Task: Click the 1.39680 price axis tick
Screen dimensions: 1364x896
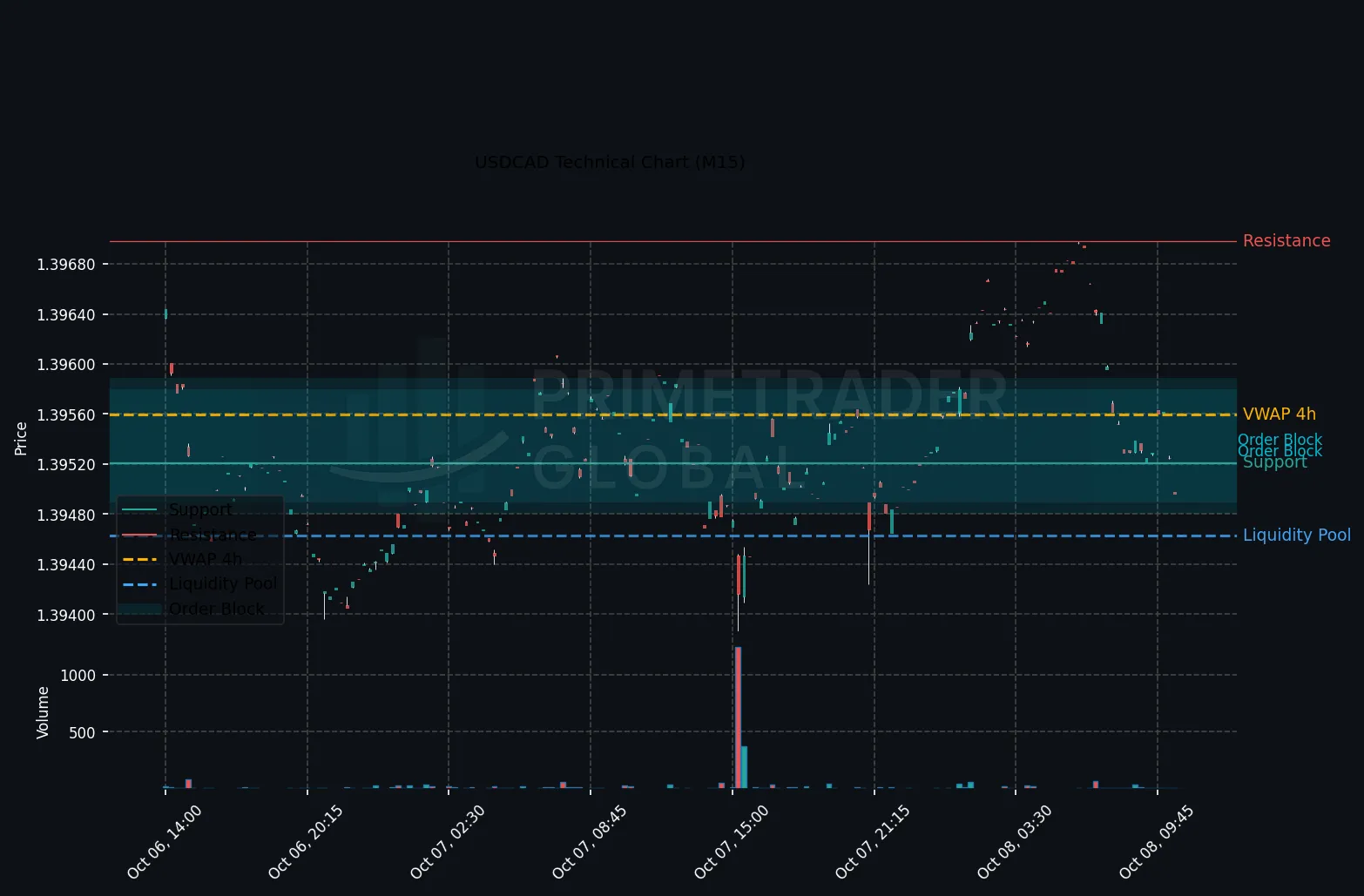Action: coord(66,265)
